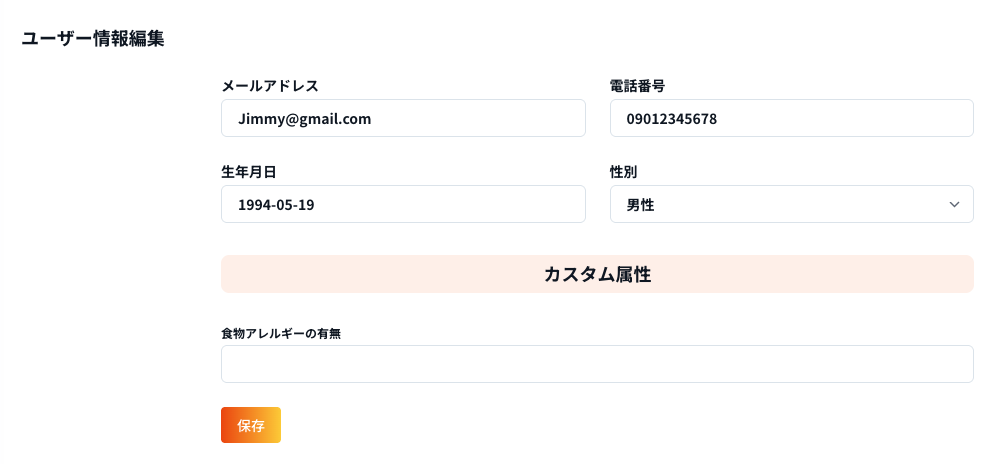Image resolution: width=997 pixels, height=464 pixels.
Task: Click the 保存 label text on the save button
Action: tap(251, 425)
